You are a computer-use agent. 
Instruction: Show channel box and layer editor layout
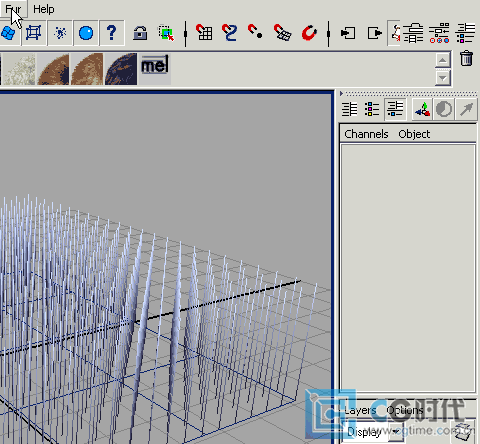[395, 109]
